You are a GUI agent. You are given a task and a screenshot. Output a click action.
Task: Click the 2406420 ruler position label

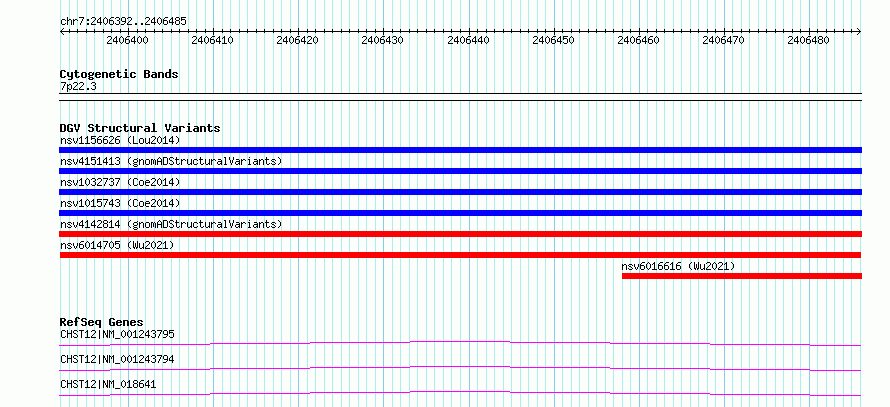click(x=298, y=40)
